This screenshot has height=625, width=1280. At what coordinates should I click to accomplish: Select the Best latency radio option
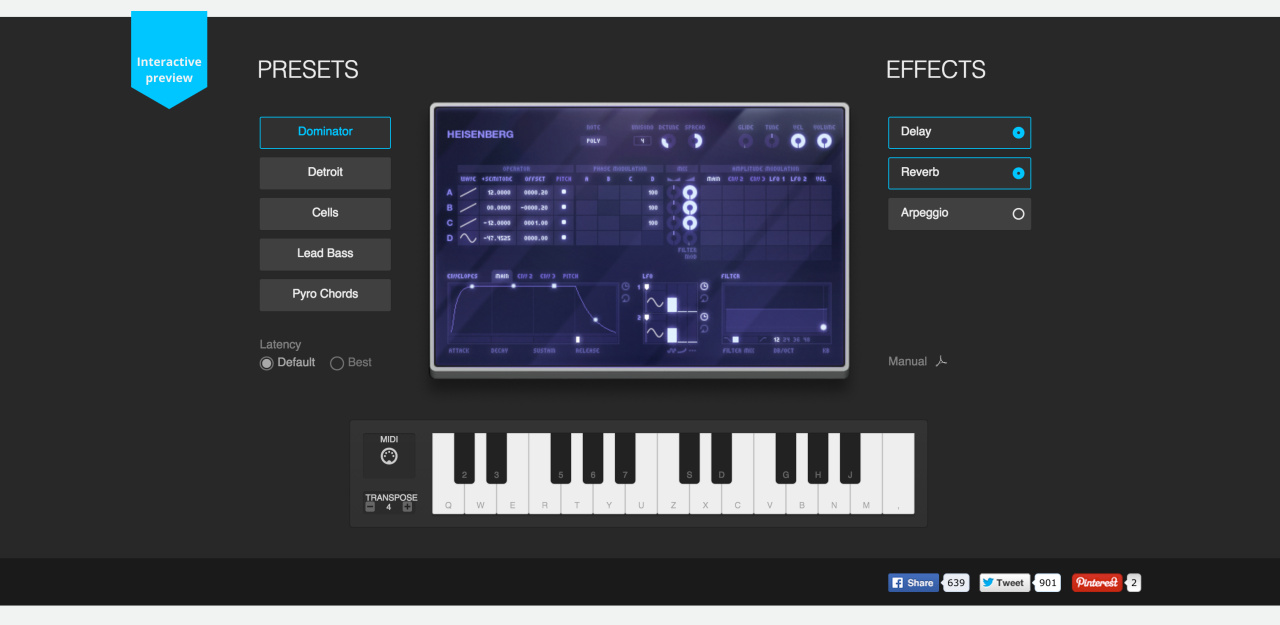(x=337, y=363)
